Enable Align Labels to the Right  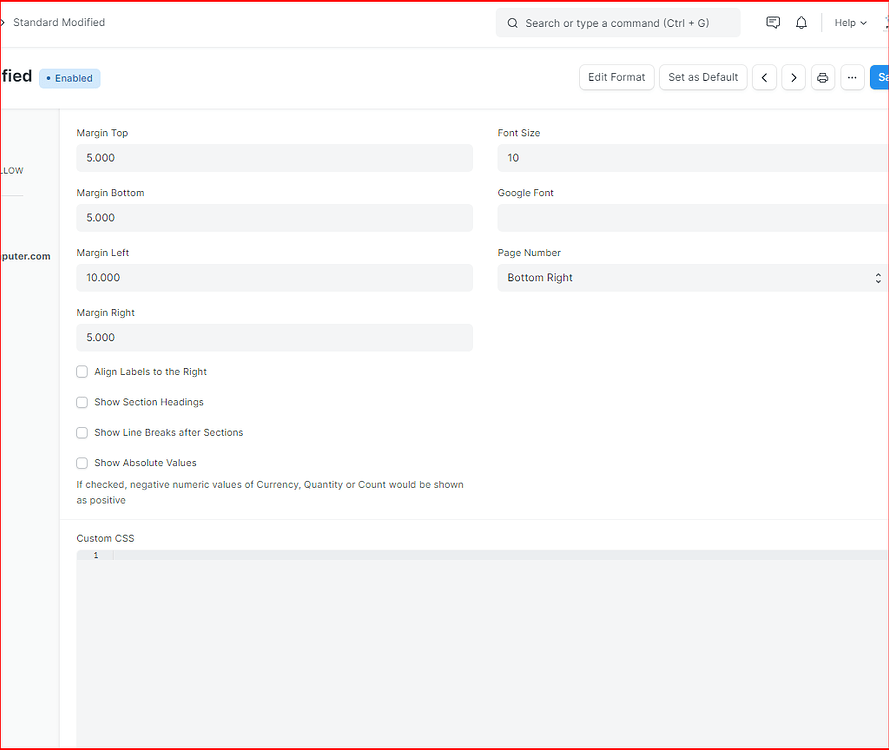[82, 372]
